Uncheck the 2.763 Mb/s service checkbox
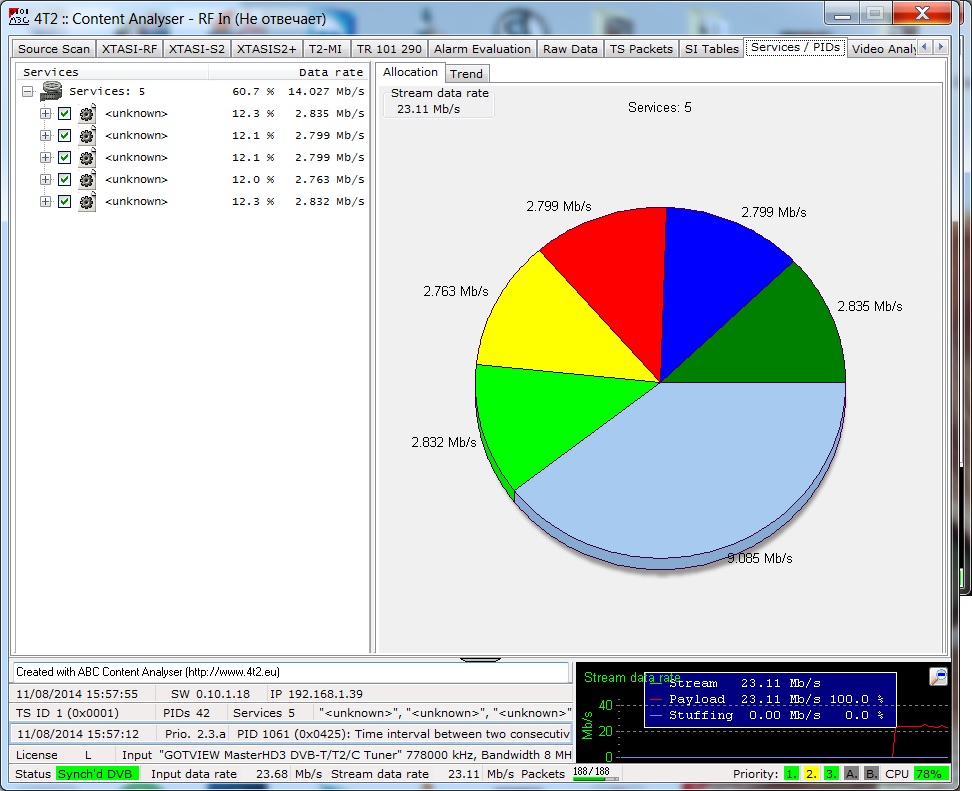This screenshot has height=791, width=972. click(64, 180)
